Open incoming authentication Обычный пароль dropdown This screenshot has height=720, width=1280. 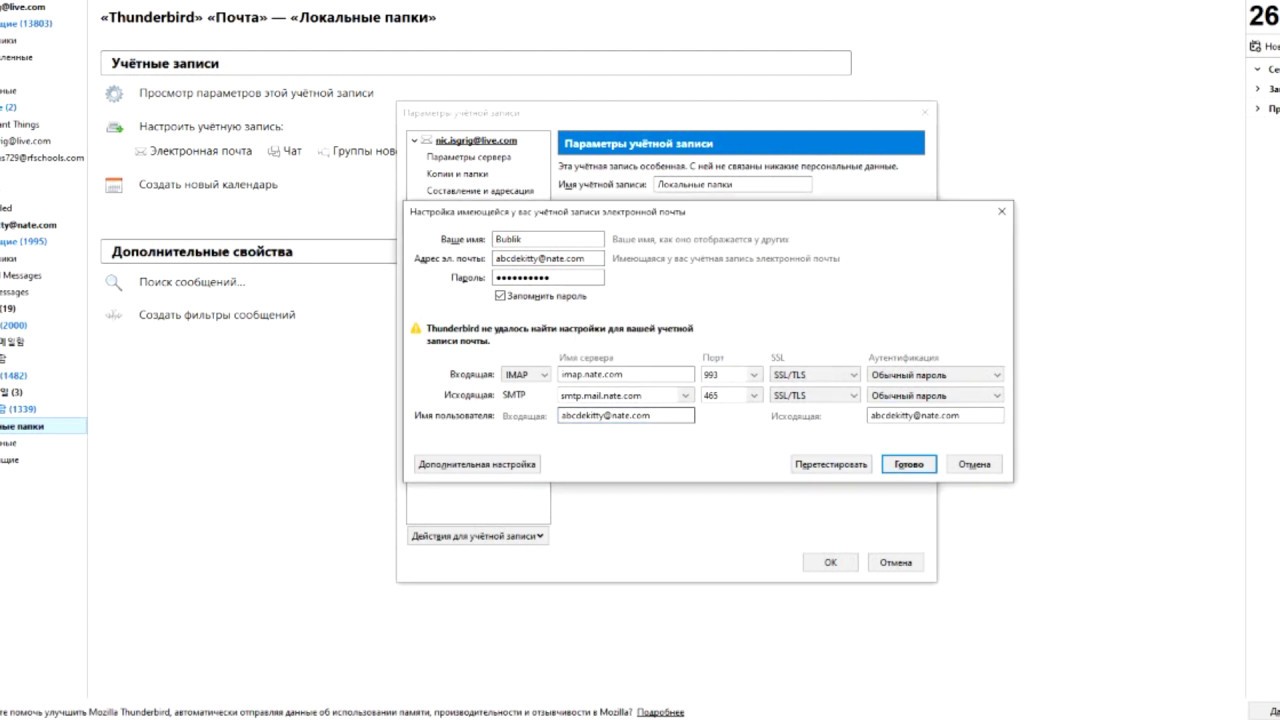tap(935, 375)
